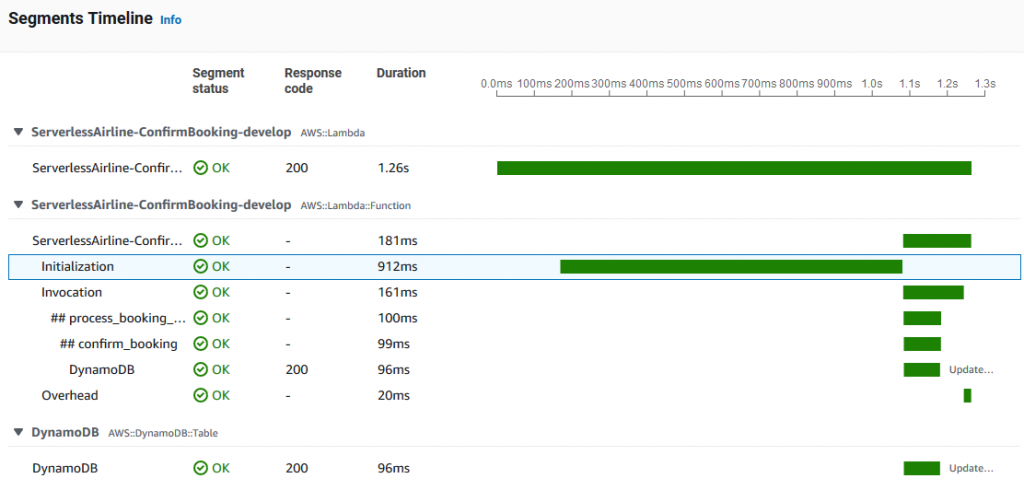Click the 161ms Invocation timeline bar
Image resolution: width=1024 pixels, height=490 pixels.
click(x=933, y=292)
